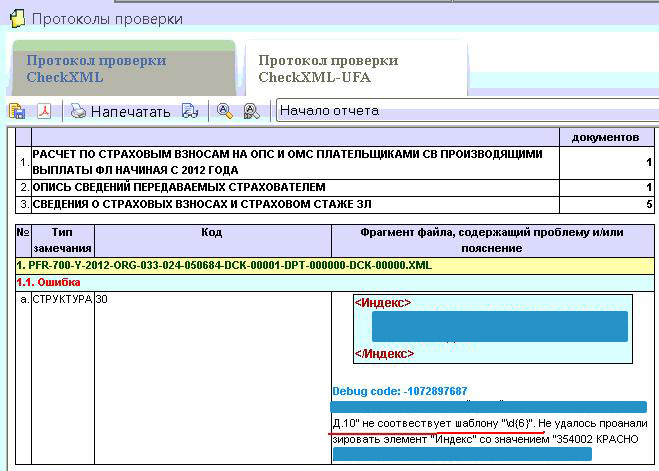Click the find text magnifier icon

click(x=225, y=111)
